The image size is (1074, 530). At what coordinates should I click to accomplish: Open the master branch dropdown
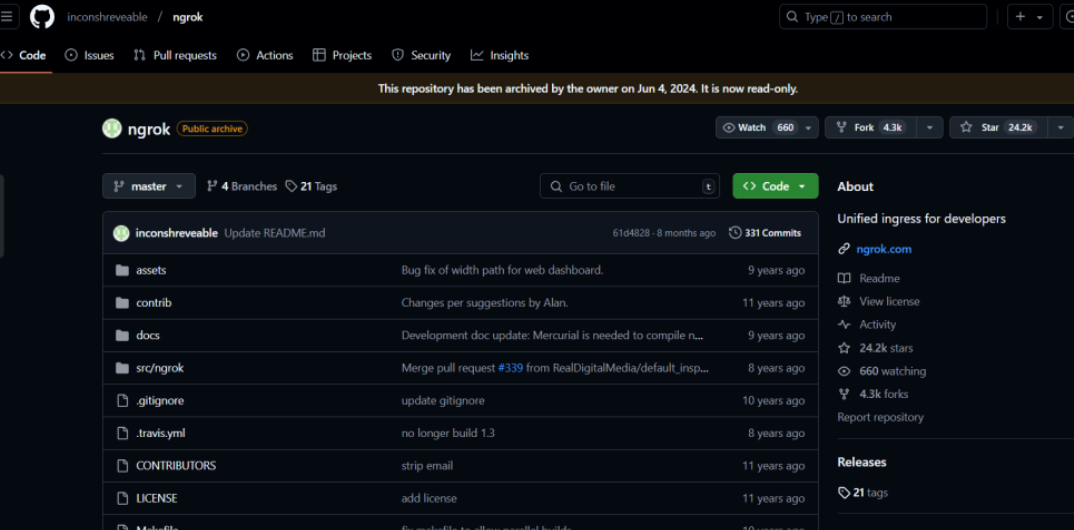pyautogui.click(x=149, y=186)
